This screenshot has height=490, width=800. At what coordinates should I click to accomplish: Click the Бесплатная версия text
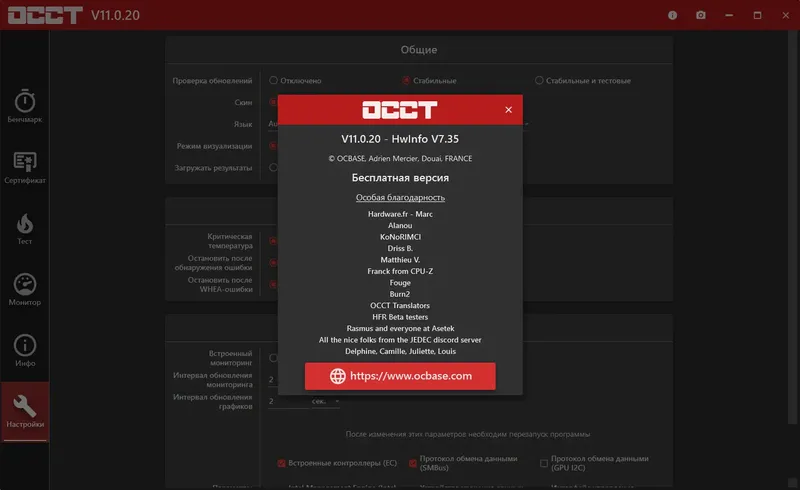tap(400, 178)
